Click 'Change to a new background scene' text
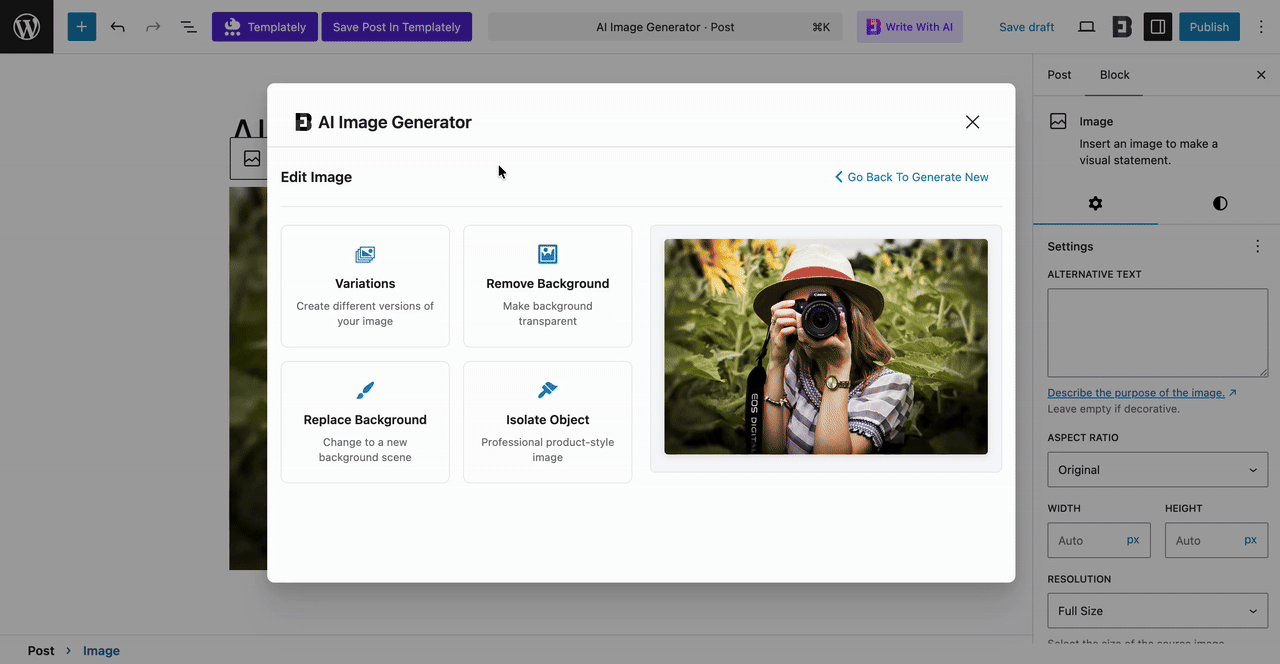The height and width of the screenshot is (664, 1280). pyautogui.click(x=365, y=450)
